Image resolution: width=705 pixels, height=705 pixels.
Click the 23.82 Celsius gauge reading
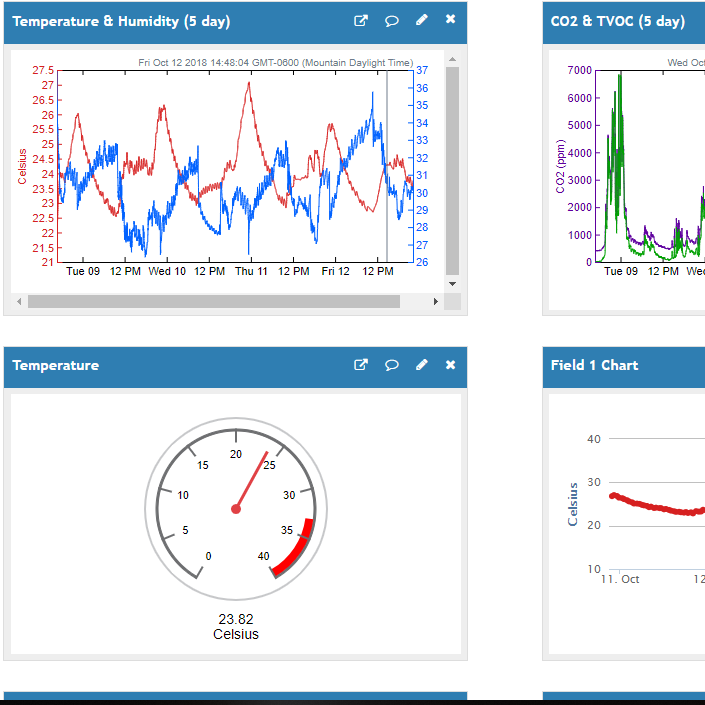tap(236, 626)
